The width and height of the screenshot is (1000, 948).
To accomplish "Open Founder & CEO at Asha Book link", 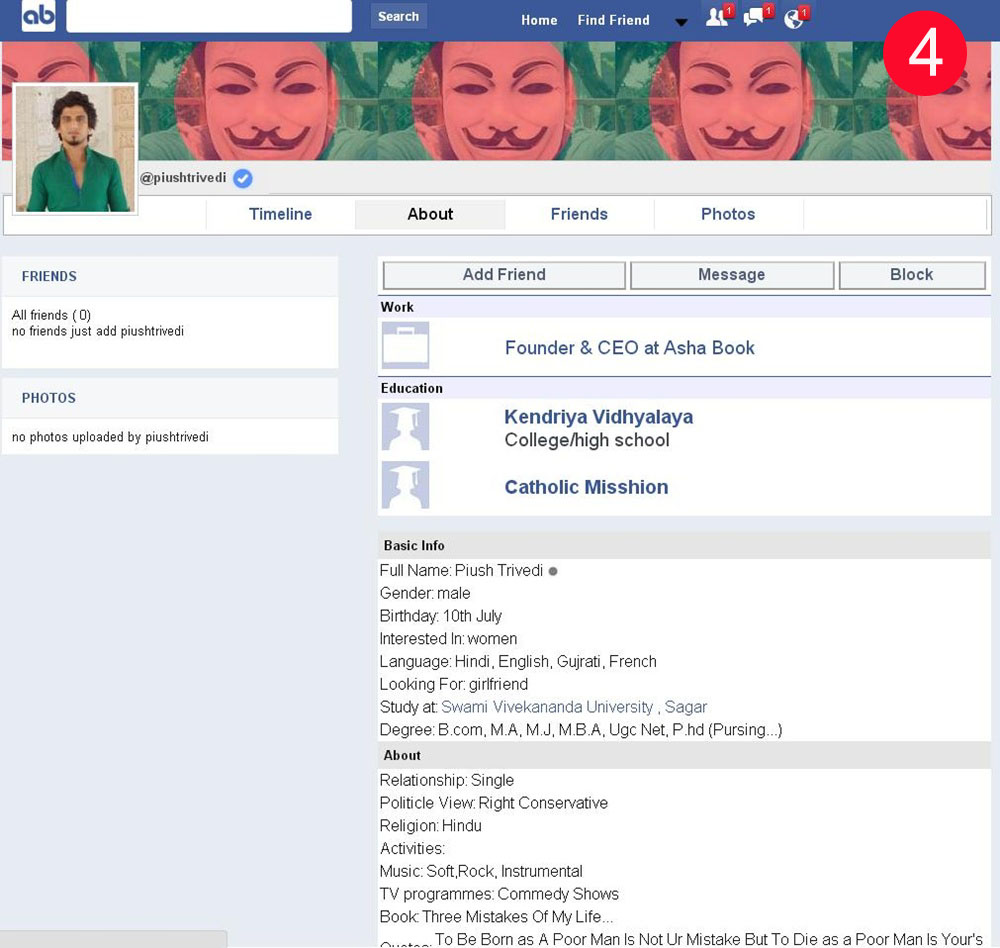I will click(x=629, y=348).
